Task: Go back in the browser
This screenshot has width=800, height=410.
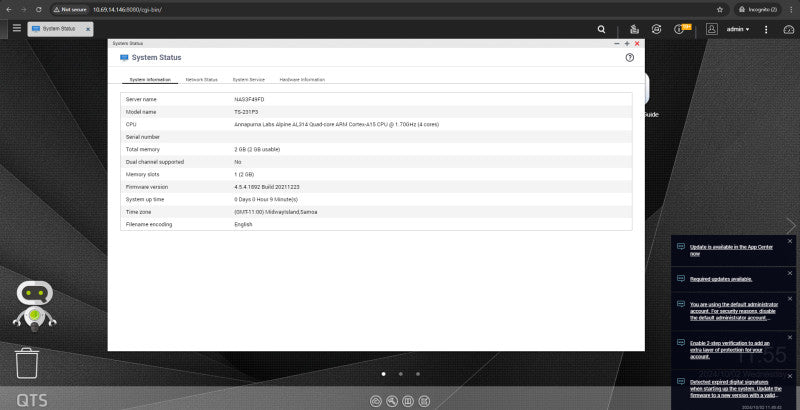Action: click(9, 10)
